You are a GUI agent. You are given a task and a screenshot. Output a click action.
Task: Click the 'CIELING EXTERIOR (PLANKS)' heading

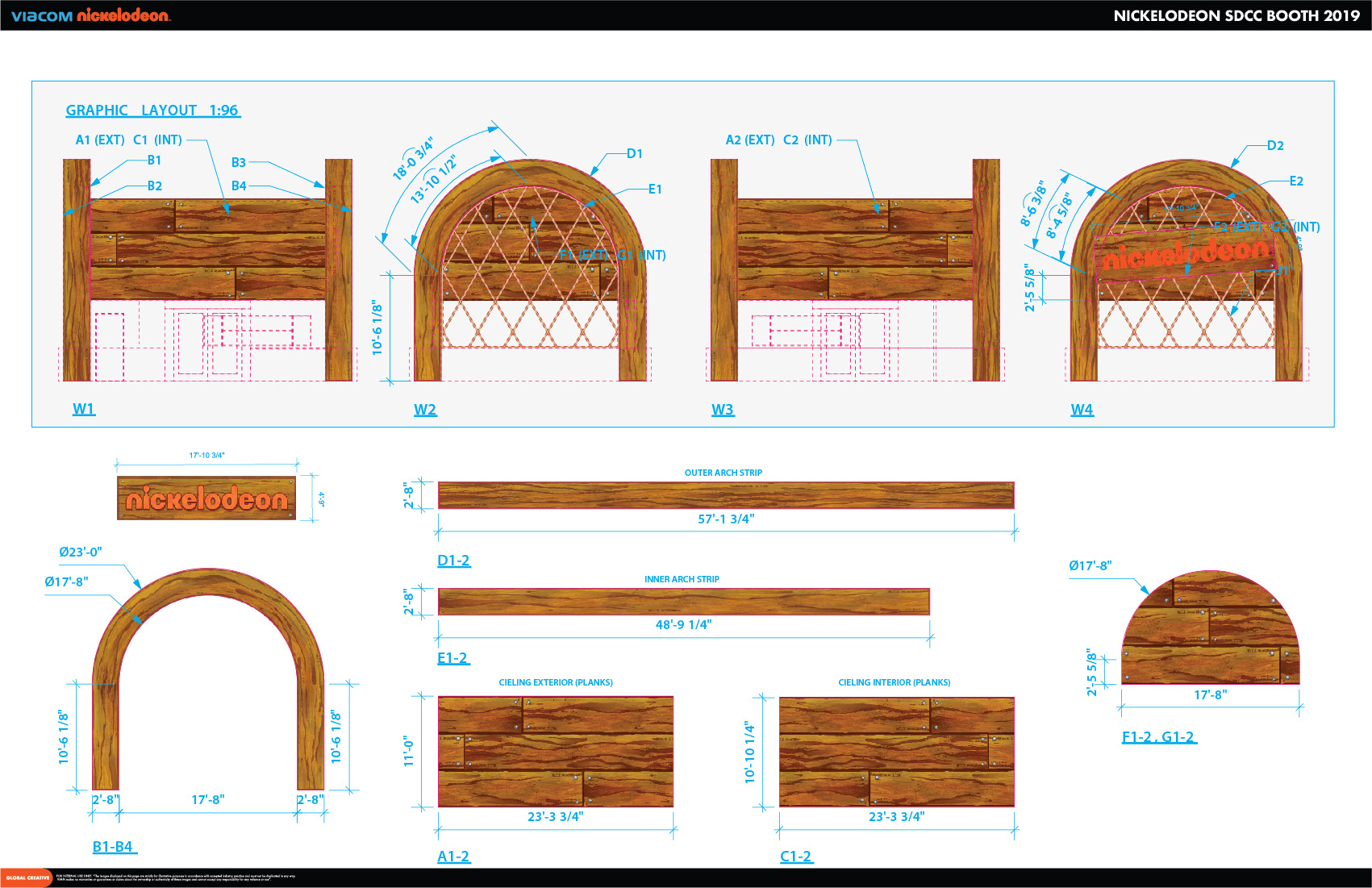coord(556,682)
